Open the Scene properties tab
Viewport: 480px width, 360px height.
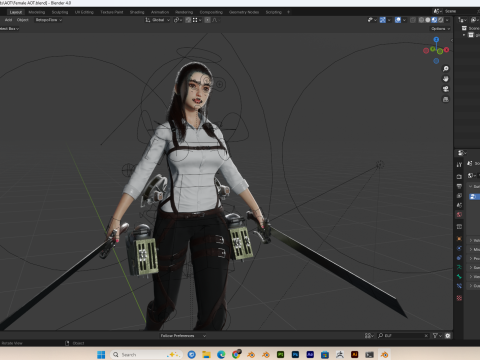coord(459,205)
